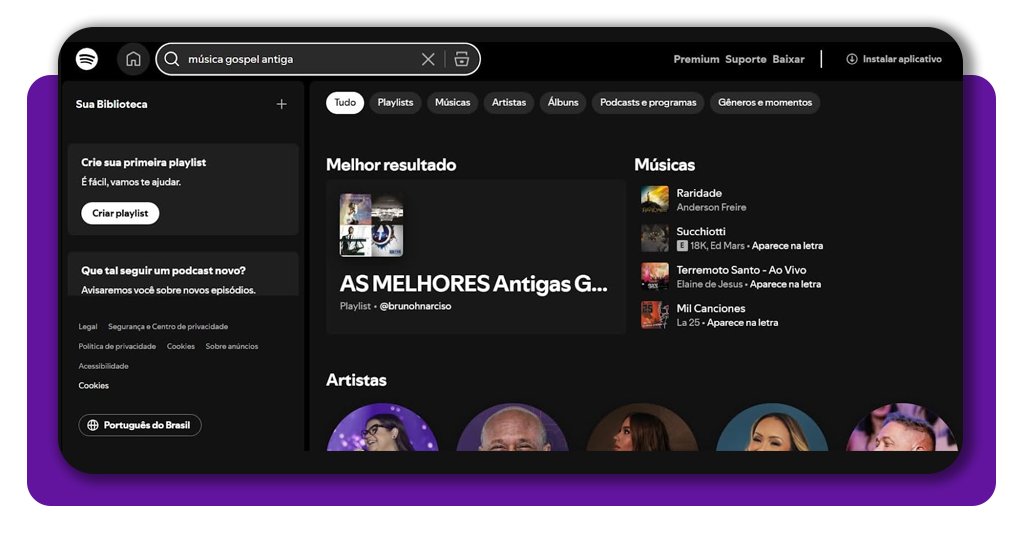Open the Legal footer link
The image size is (1024, 536).
pyautogui.click(x=88, y=326)
